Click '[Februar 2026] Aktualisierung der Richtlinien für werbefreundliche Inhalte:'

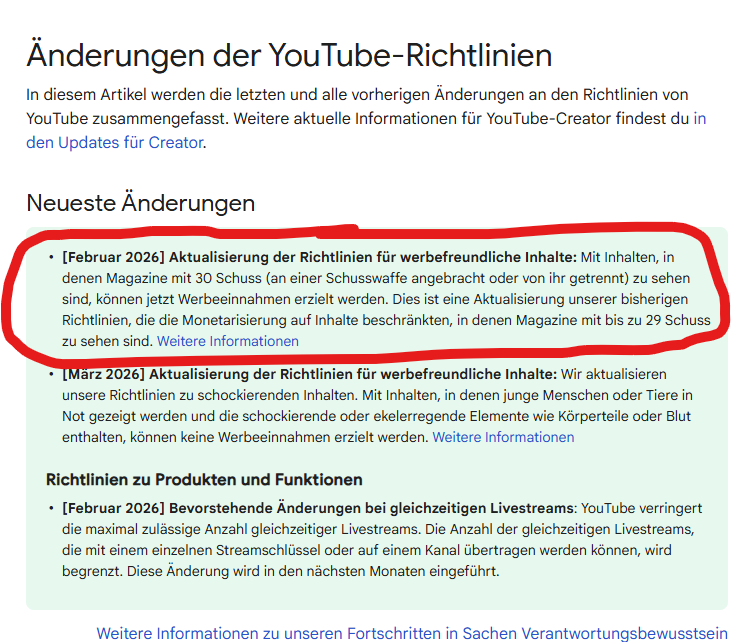pos(319,257)
